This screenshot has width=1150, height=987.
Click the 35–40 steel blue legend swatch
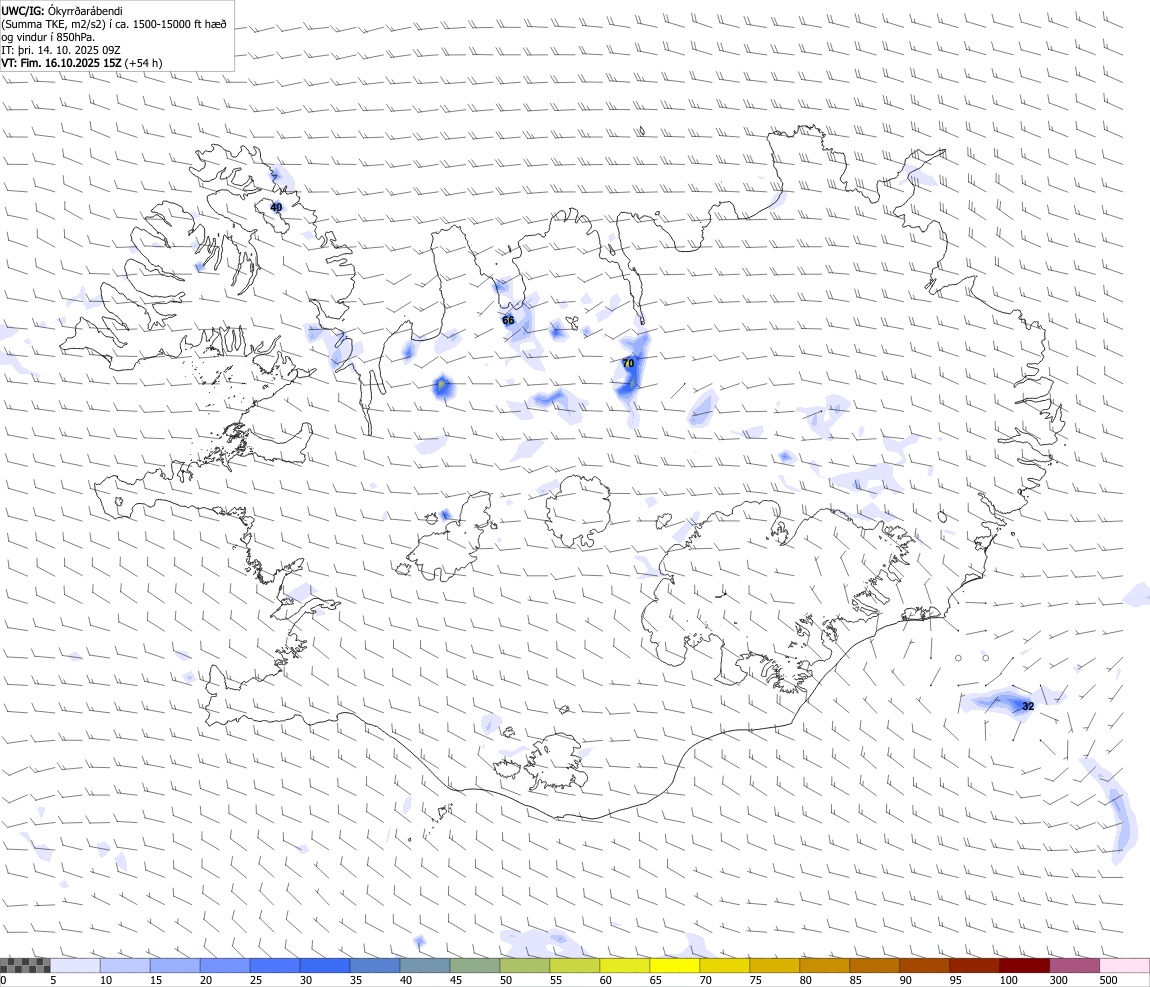pos(375,965)
